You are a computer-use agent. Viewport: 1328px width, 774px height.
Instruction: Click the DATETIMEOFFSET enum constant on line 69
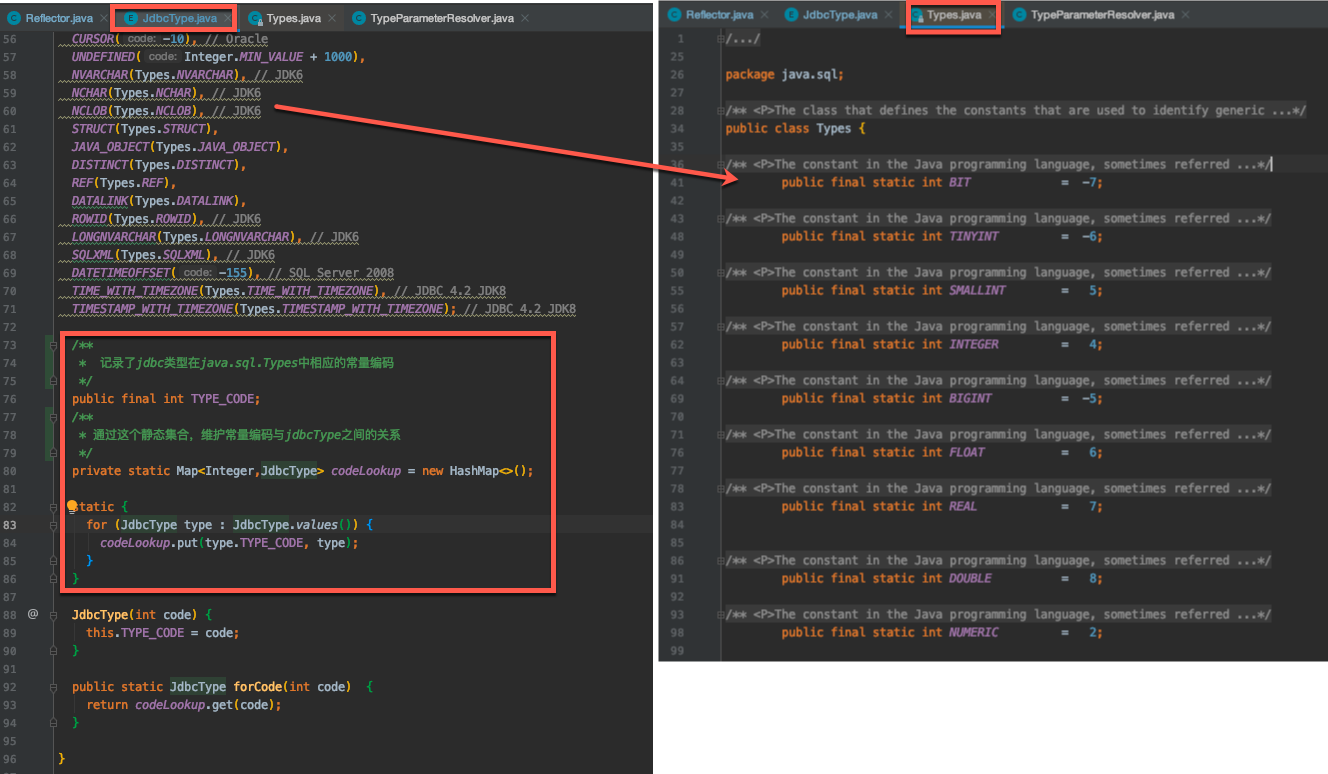click(x=121, y=273)
